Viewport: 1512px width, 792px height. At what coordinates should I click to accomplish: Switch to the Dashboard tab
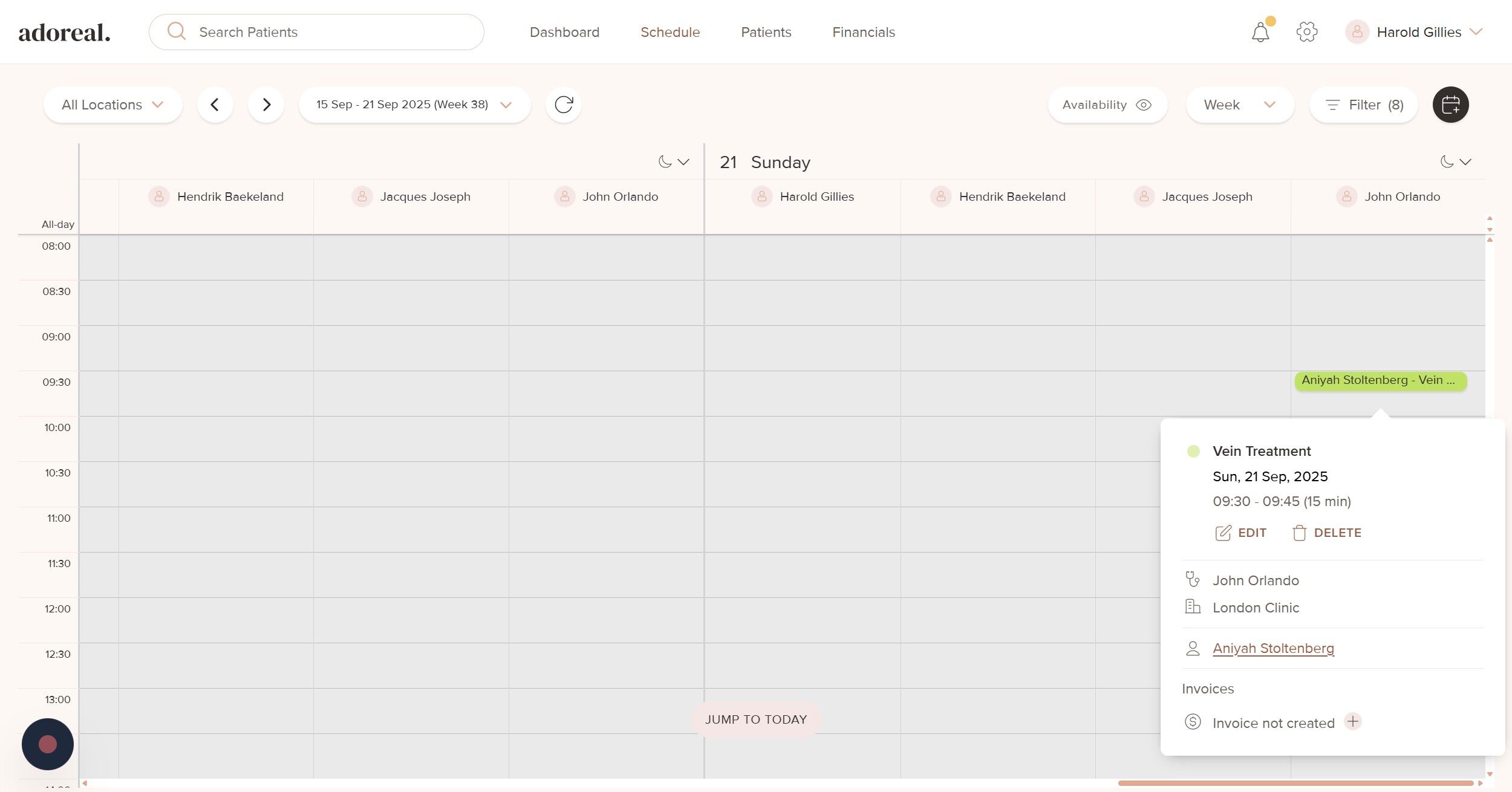[564, 32]
